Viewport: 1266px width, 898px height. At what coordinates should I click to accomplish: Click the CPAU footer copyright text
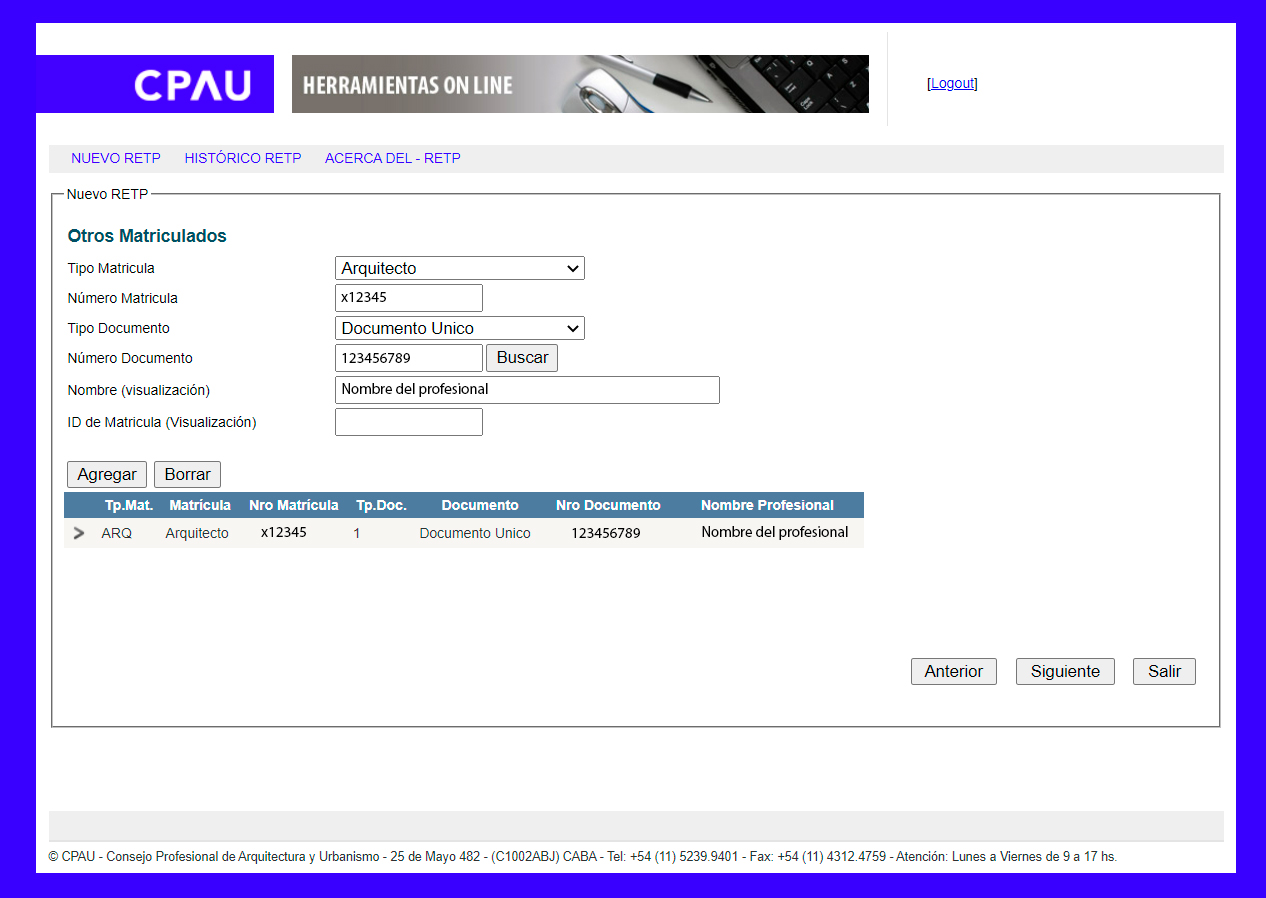pos(582,857)
